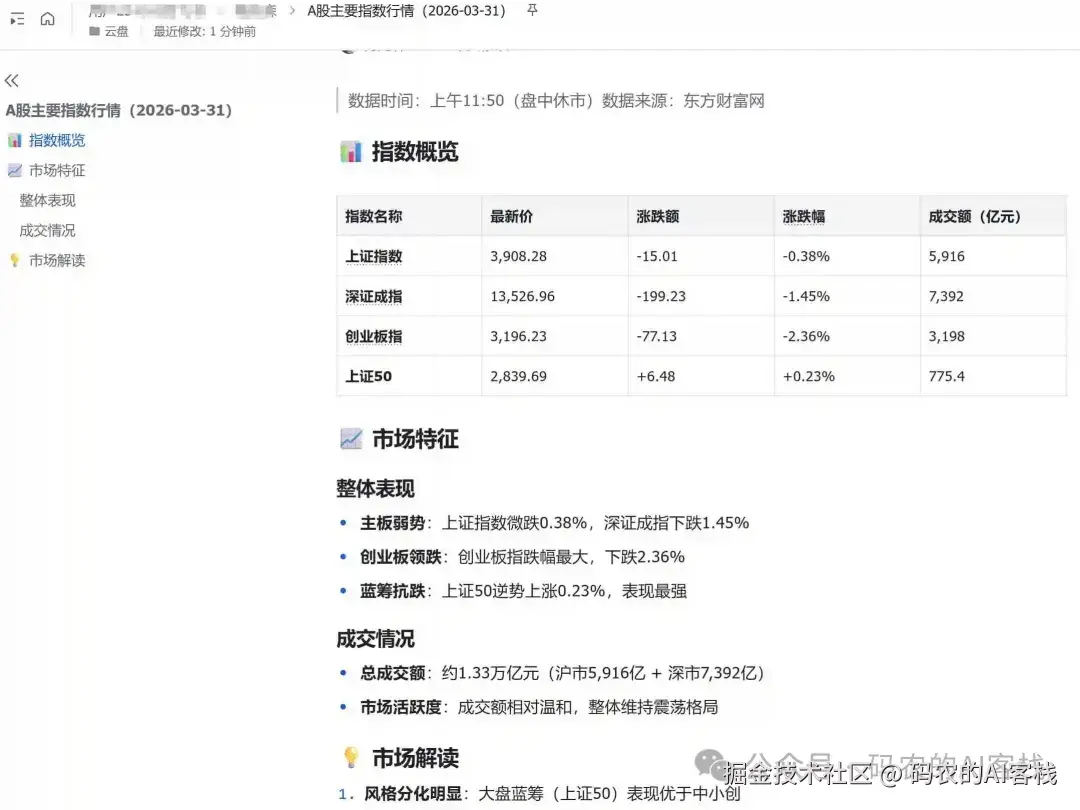Click the 3,196.23 price cell
The width and height of the screenshot is (1080, 810).
click(554, 336)
